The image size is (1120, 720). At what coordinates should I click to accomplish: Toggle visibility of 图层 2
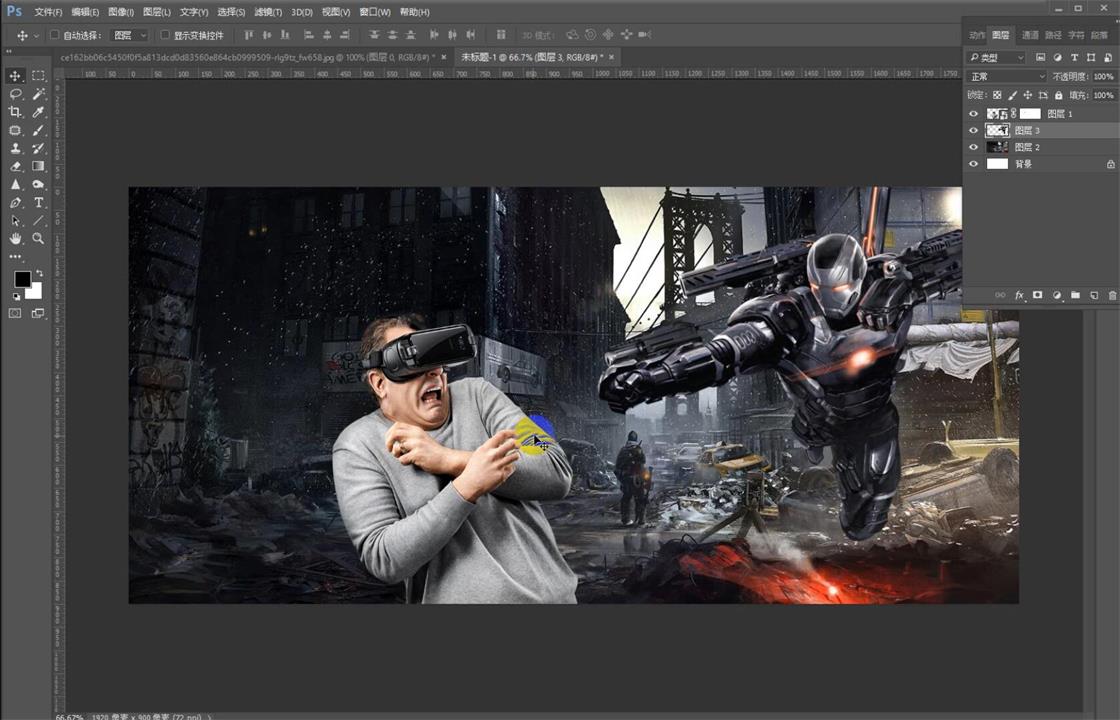tap(973, 146)
